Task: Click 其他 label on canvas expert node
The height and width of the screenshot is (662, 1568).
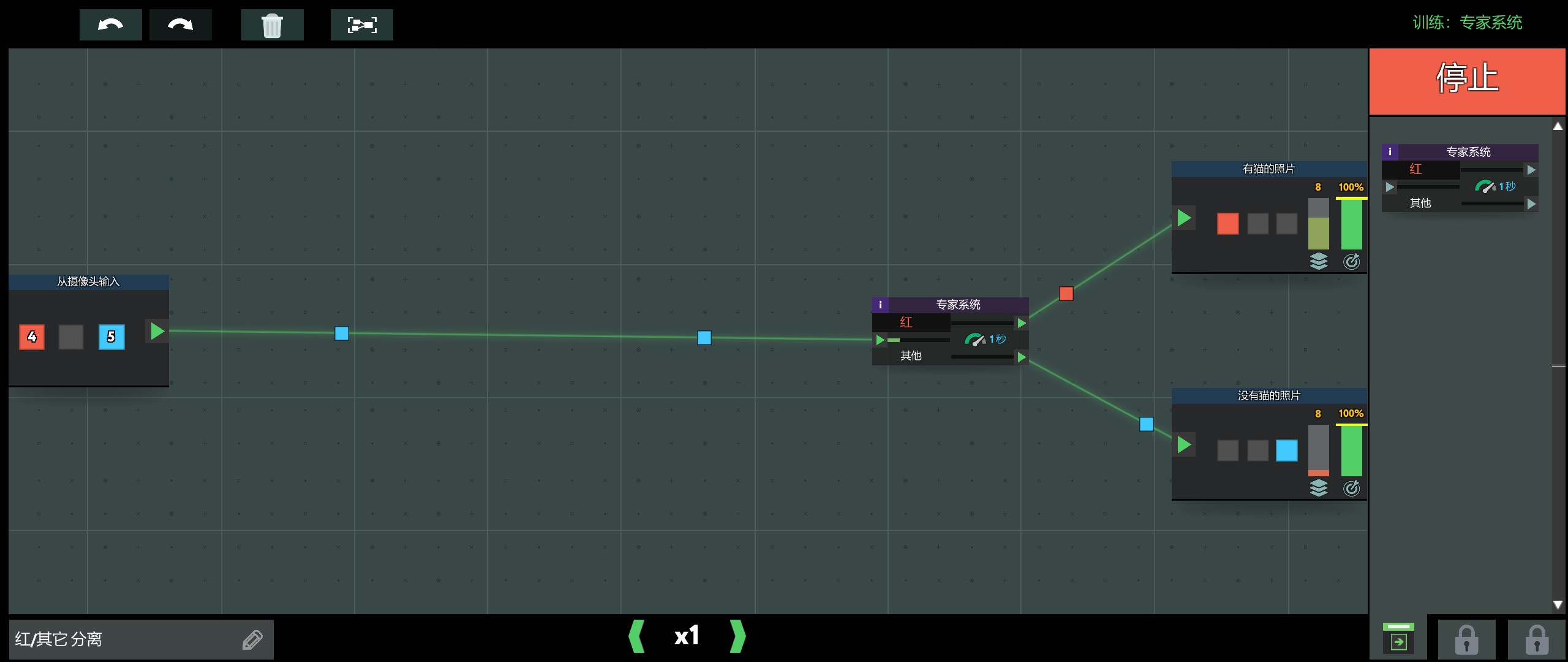Action: click(x=911, y=356)
